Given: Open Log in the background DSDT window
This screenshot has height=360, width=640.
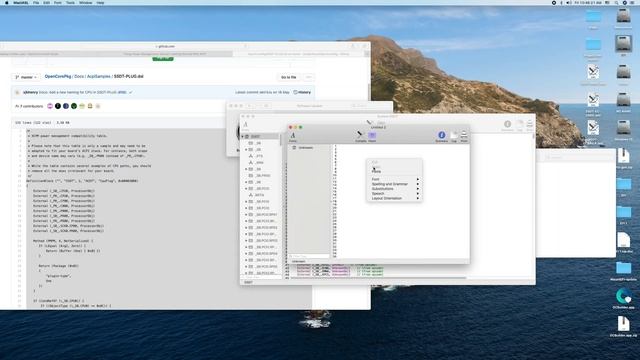Looking at the screenshot, I should point(520,125).
